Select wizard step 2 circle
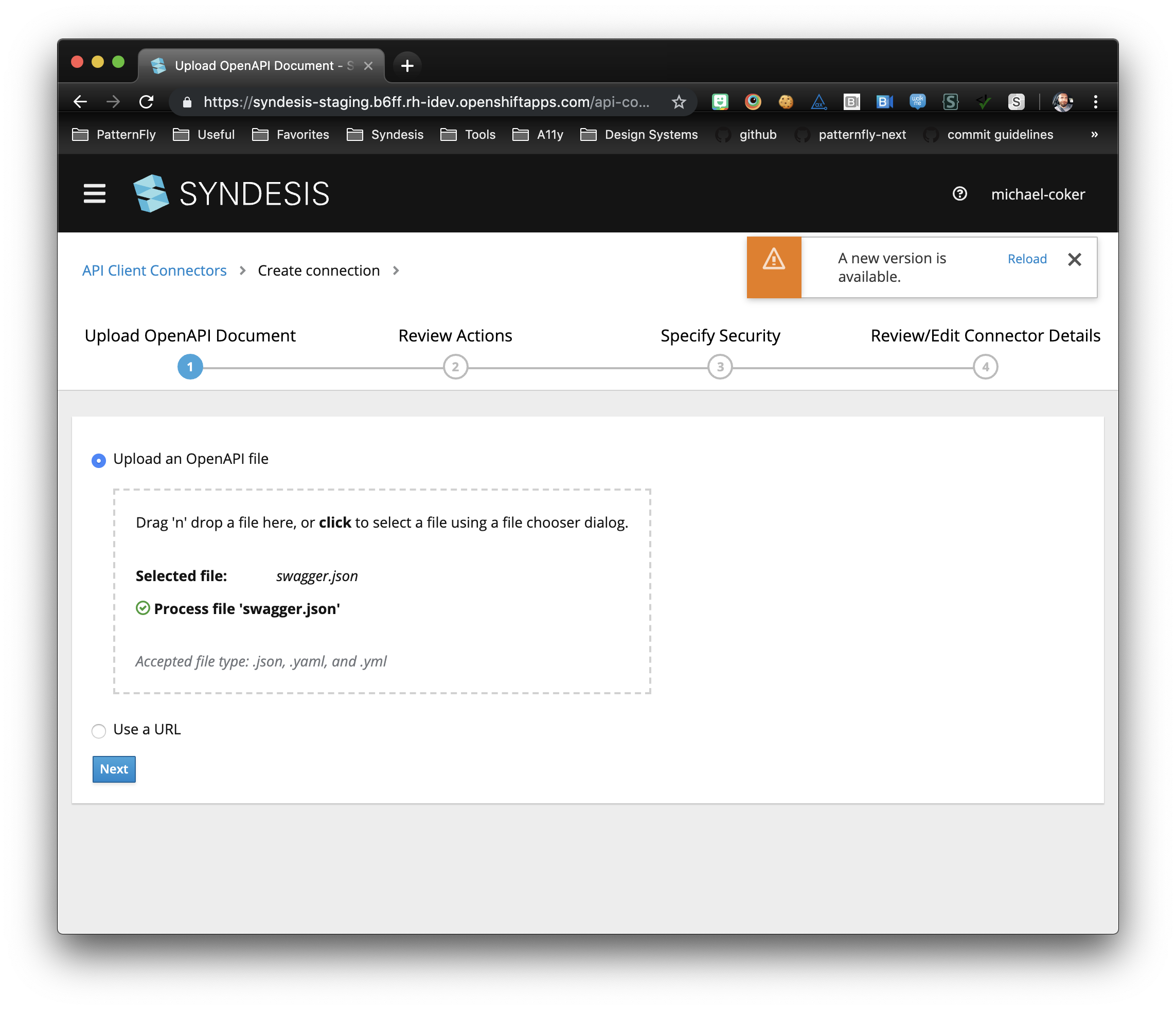This screenshot has height=1010, width=1176. pos(455,367)
